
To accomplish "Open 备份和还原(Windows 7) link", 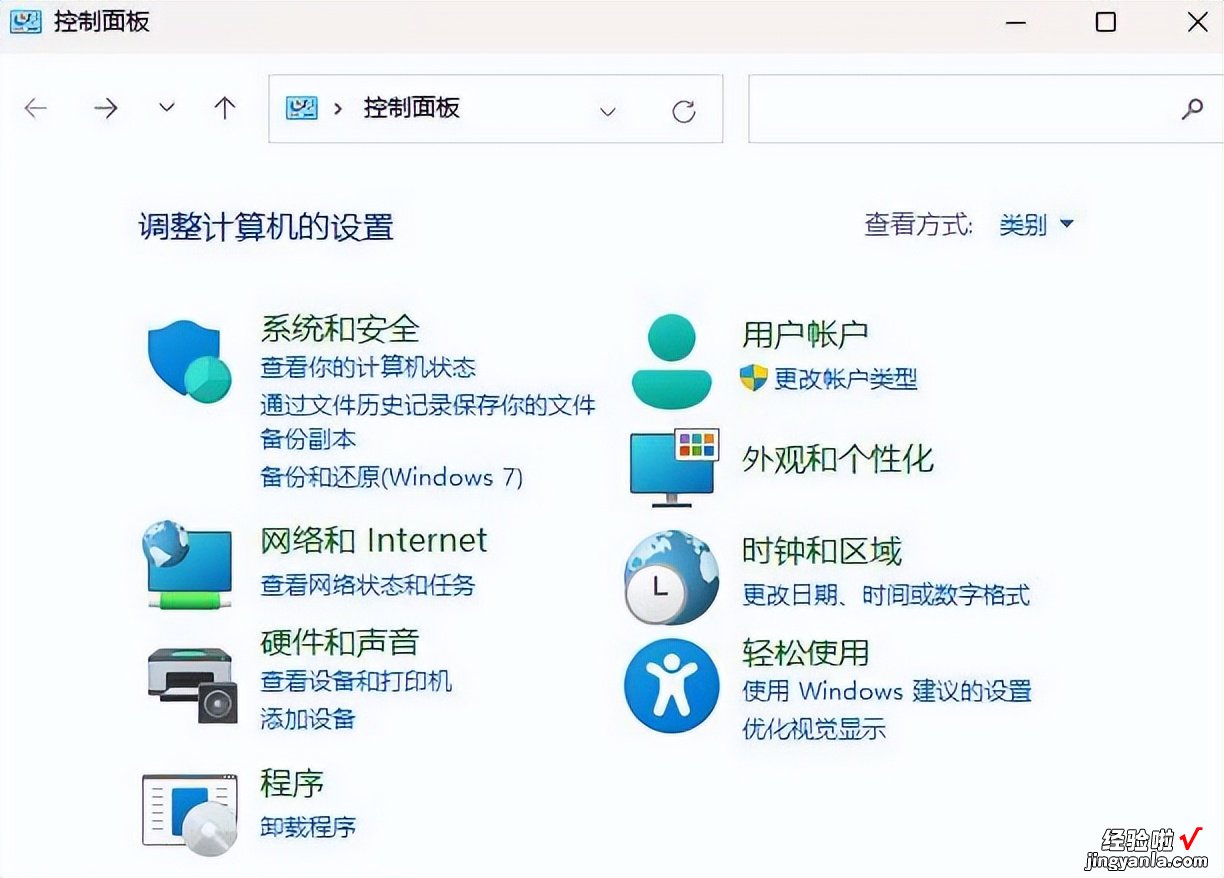I will point(392,477).
